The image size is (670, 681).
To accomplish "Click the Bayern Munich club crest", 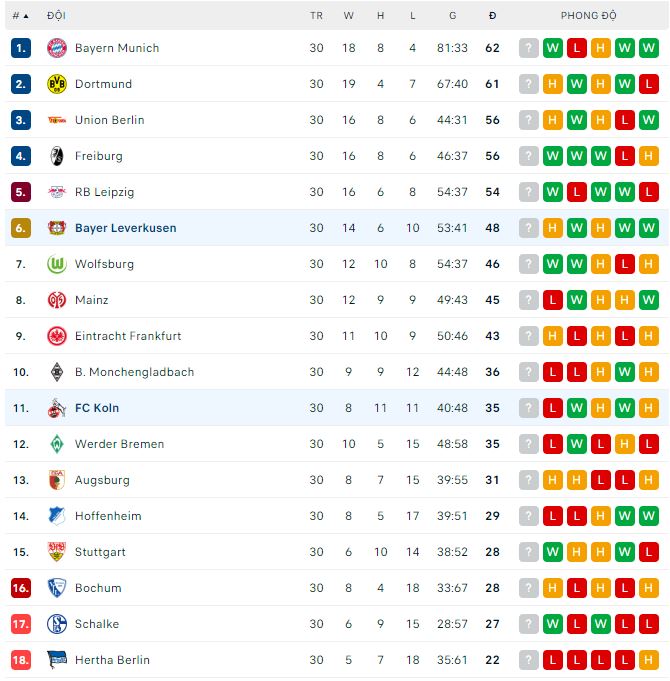I will click(x=56, y=48).
